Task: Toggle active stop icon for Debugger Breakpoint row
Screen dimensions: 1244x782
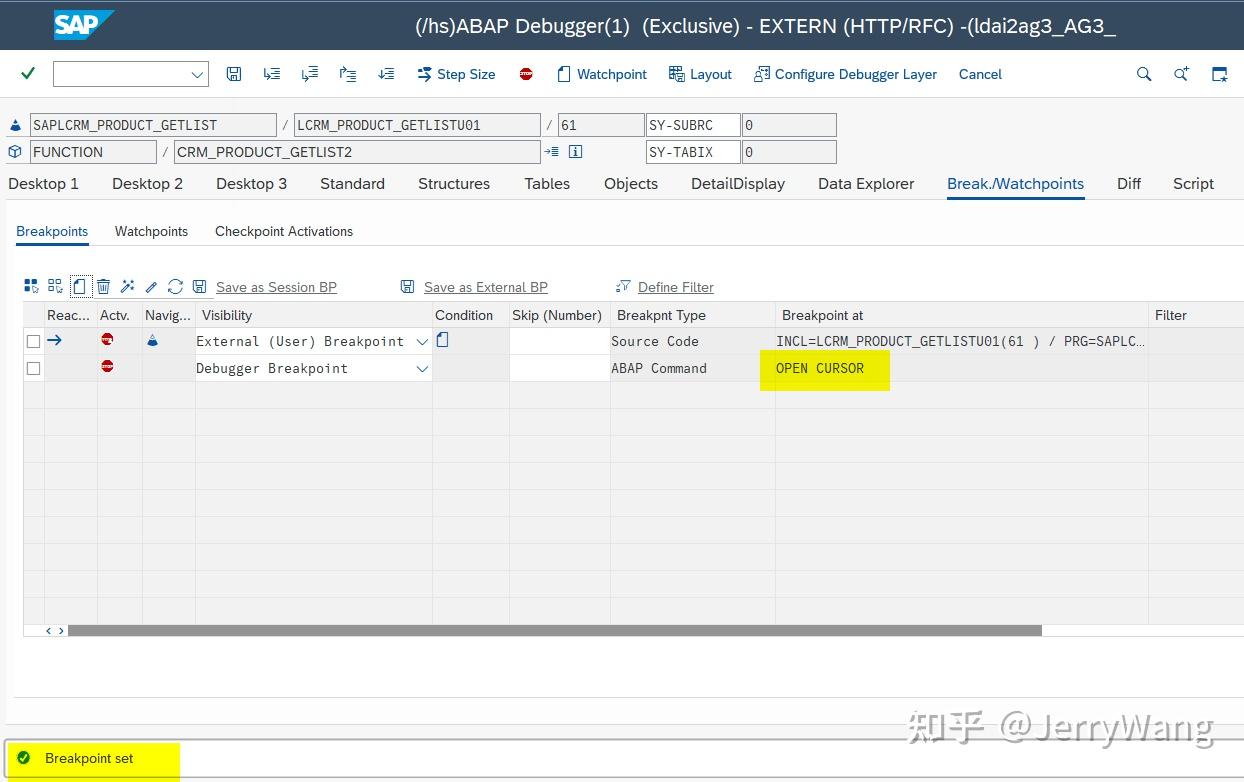Action: click(107, 366)
